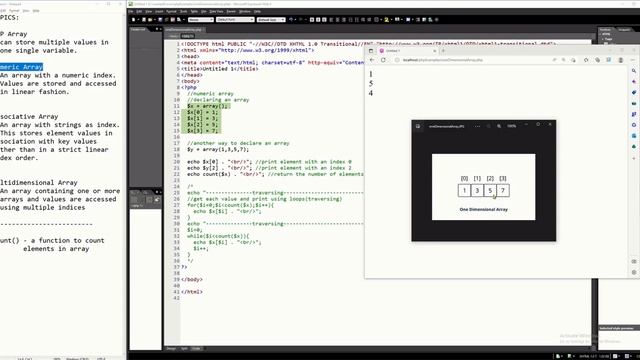Click highlighted "meric Array" text in Notepad
The image size is (640, 360).
(21, 67)
